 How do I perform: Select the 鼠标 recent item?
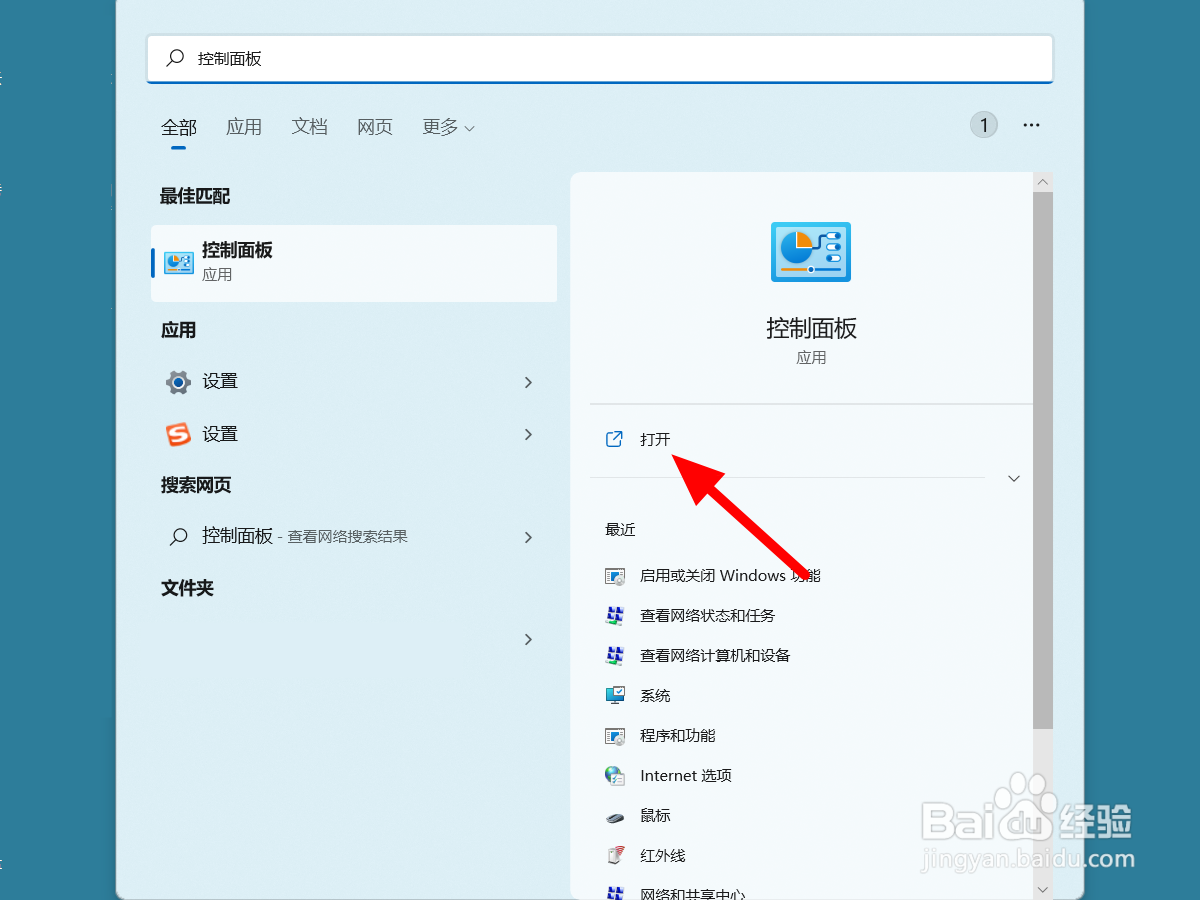pos(655,815)
